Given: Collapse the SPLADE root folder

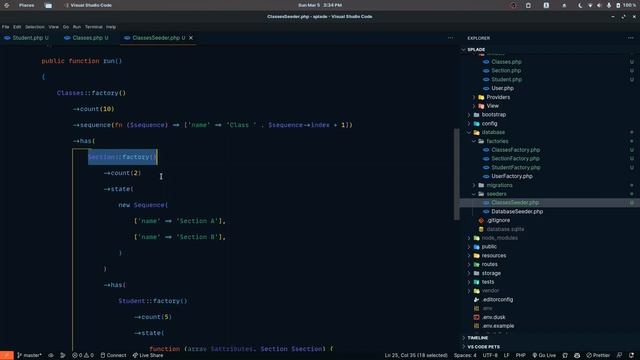Looking at the screenshot, I should [476, 49].
